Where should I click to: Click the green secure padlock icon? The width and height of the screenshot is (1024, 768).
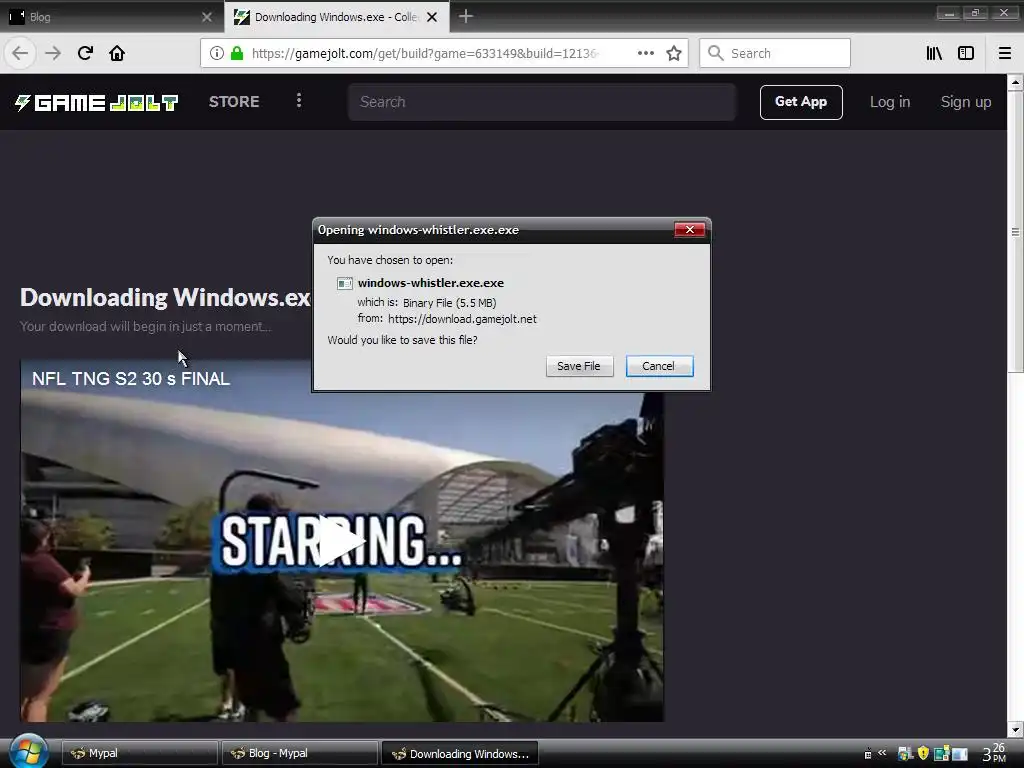tap(237, 53)
